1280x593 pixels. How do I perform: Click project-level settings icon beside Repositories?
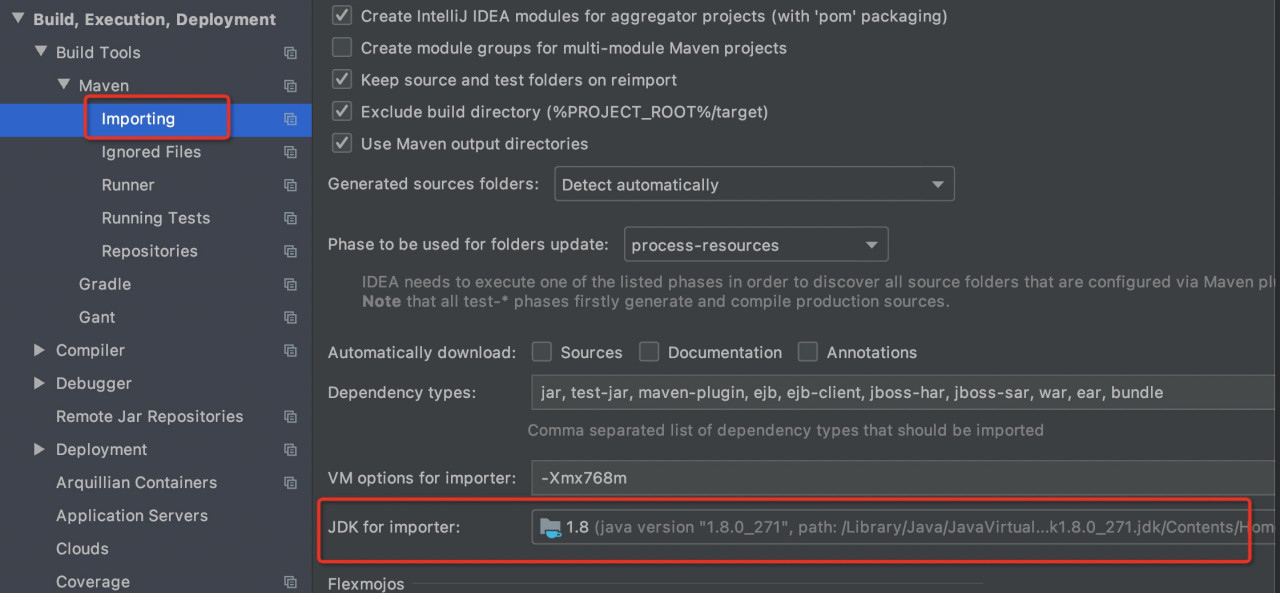click(x=290, y=251)
